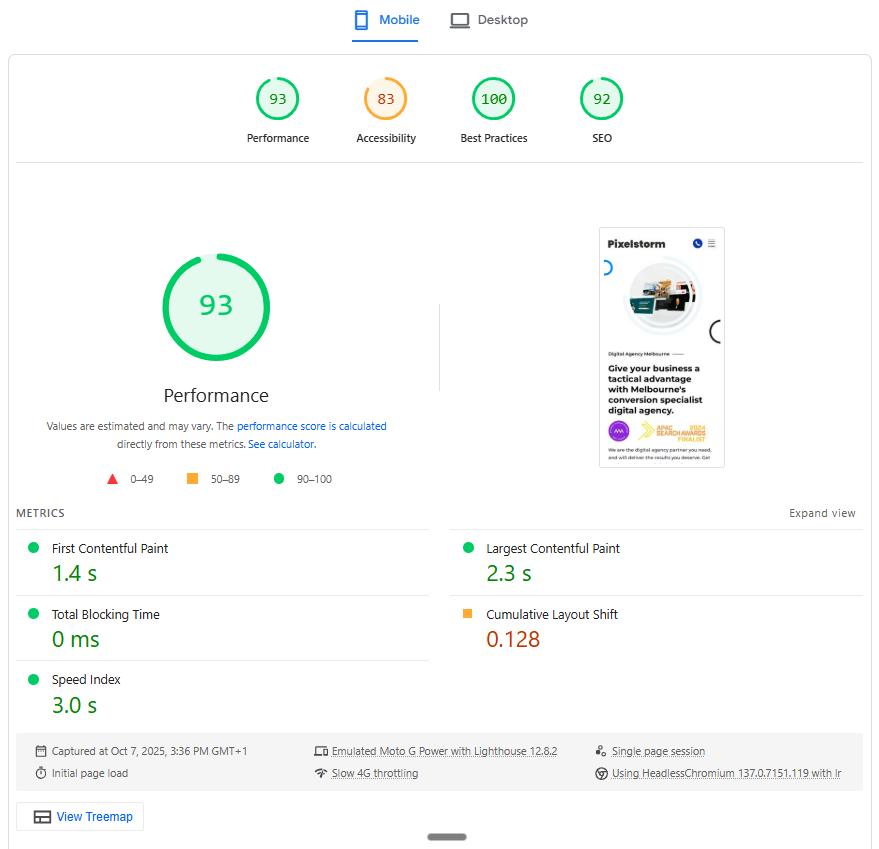This screenshot has width=879, height=849.
Task: Click Expand view above the metrics
Action: (x=822, y=512)
